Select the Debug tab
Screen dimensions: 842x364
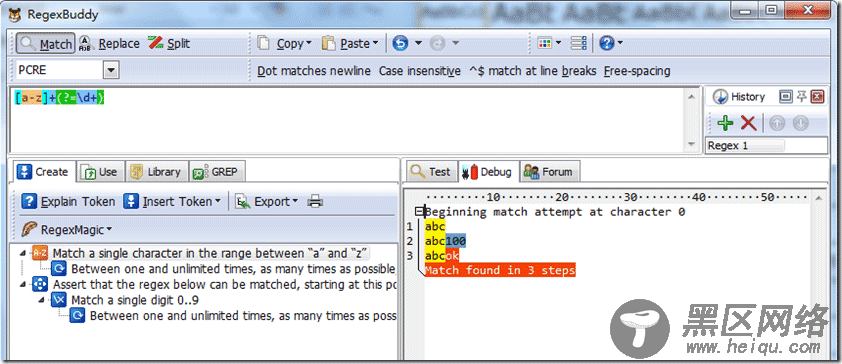(489, 172)
